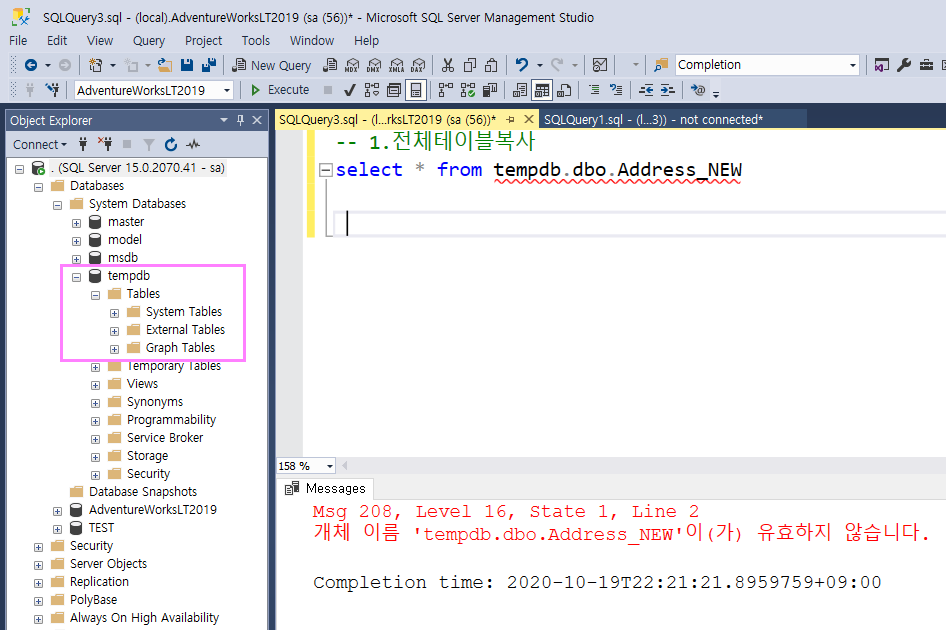Expand the AdventureWorksLT2019 database node
This screenshot has height=630, width=946.
[57, 511]
